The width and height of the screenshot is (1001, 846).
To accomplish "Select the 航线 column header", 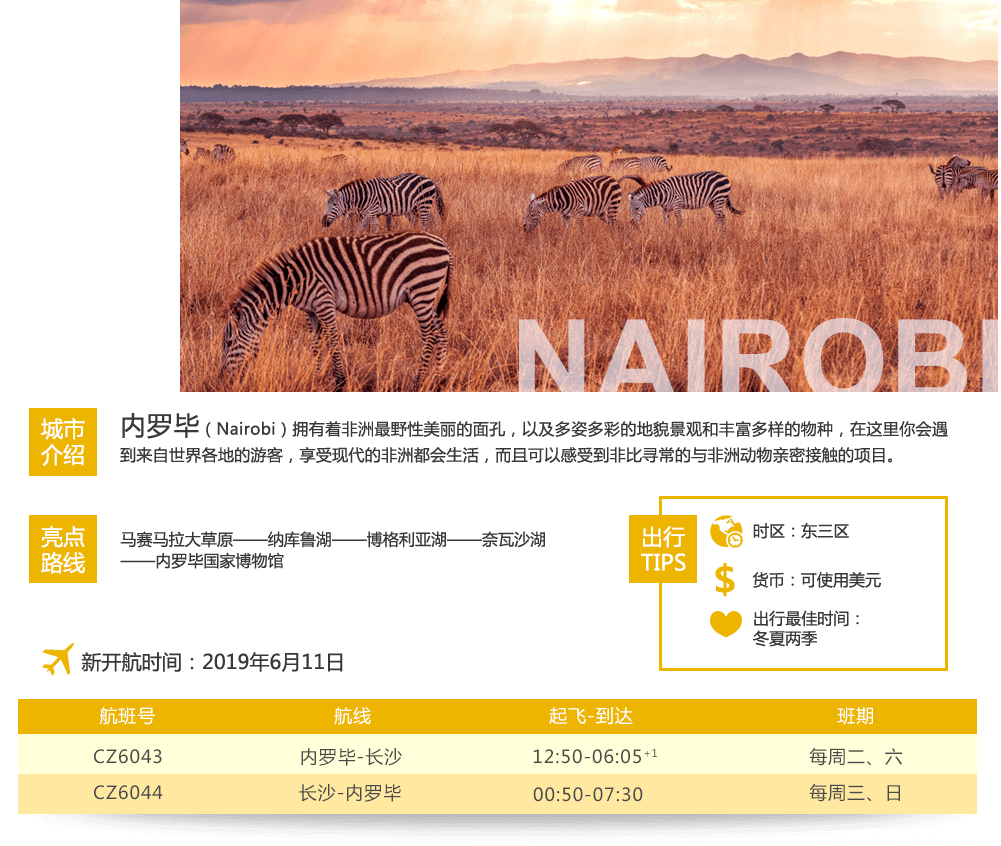I will [x=352, y=716].
